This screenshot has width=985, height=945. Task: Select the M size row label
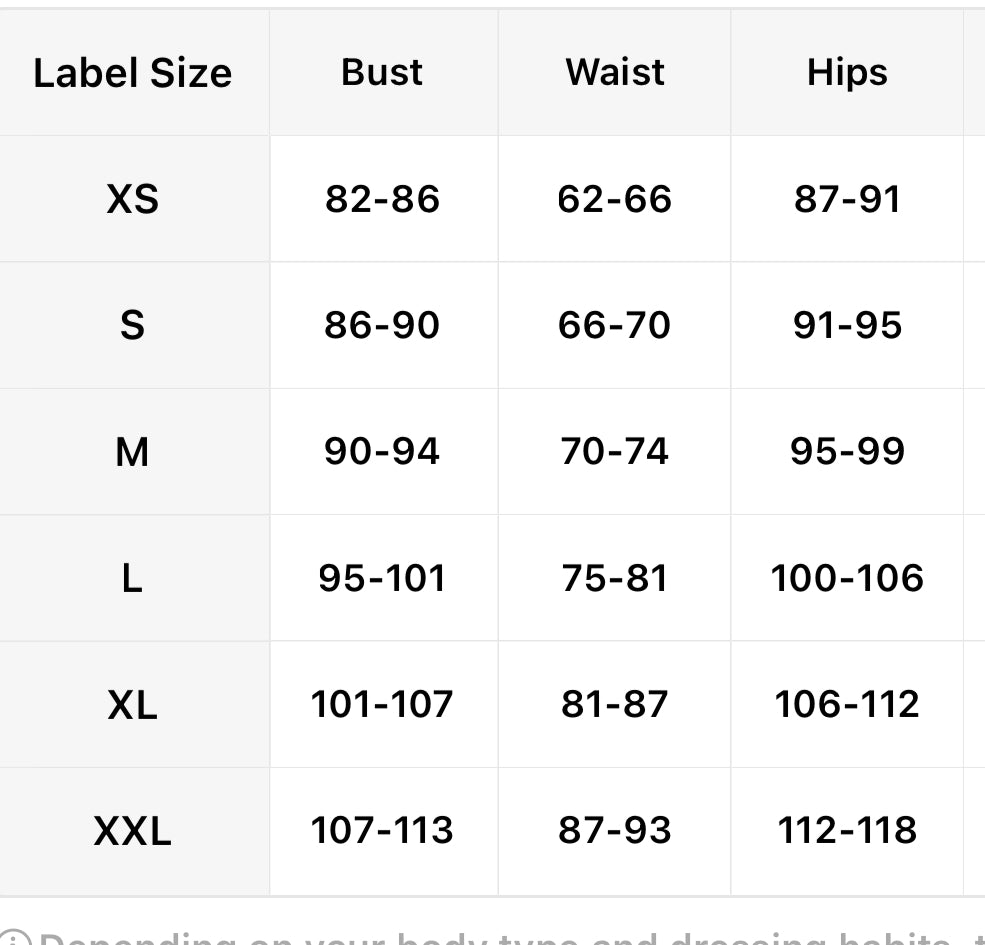(132, 452)
